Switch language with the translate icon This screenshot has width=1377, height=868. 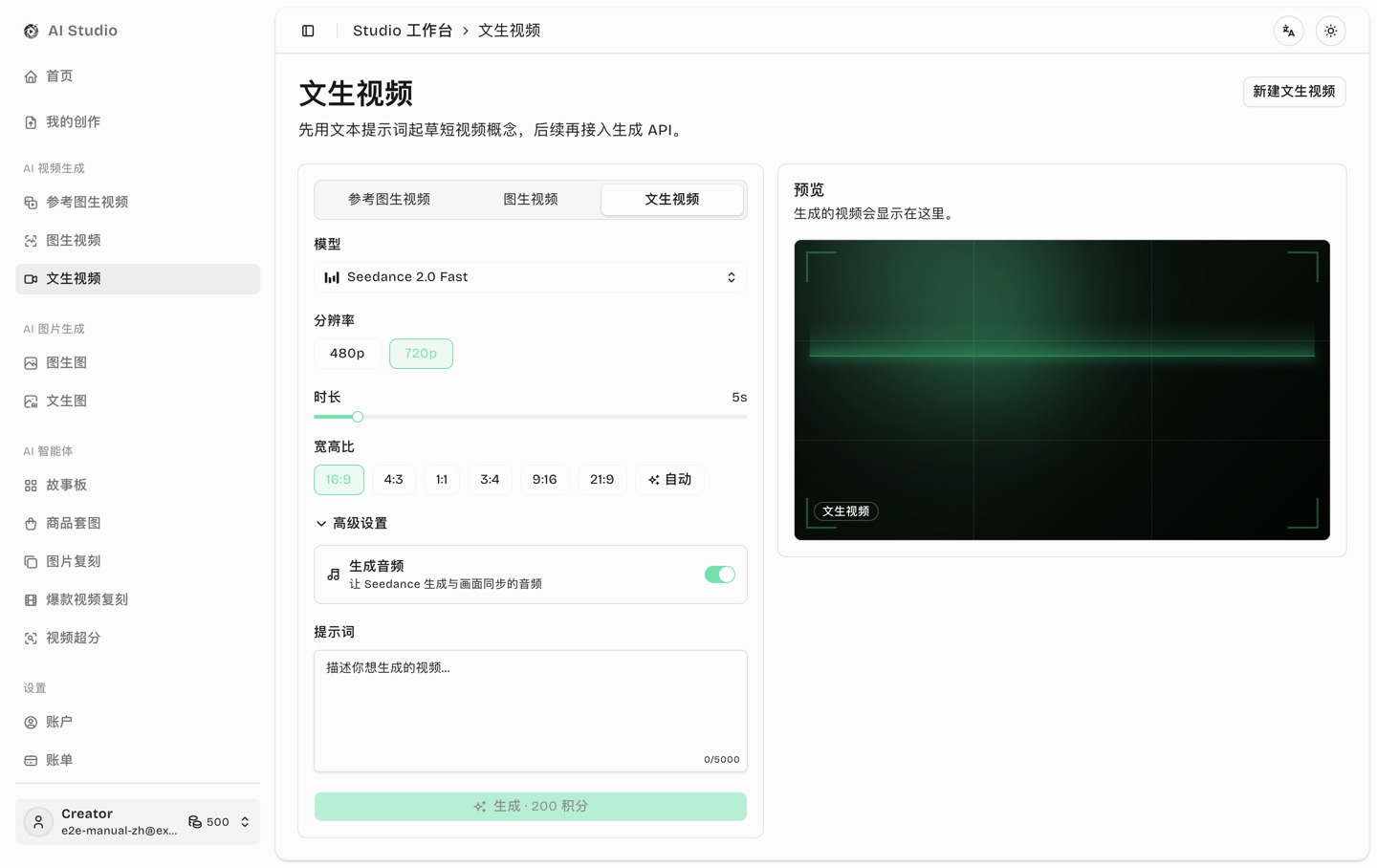click(x=1289, y=31)
